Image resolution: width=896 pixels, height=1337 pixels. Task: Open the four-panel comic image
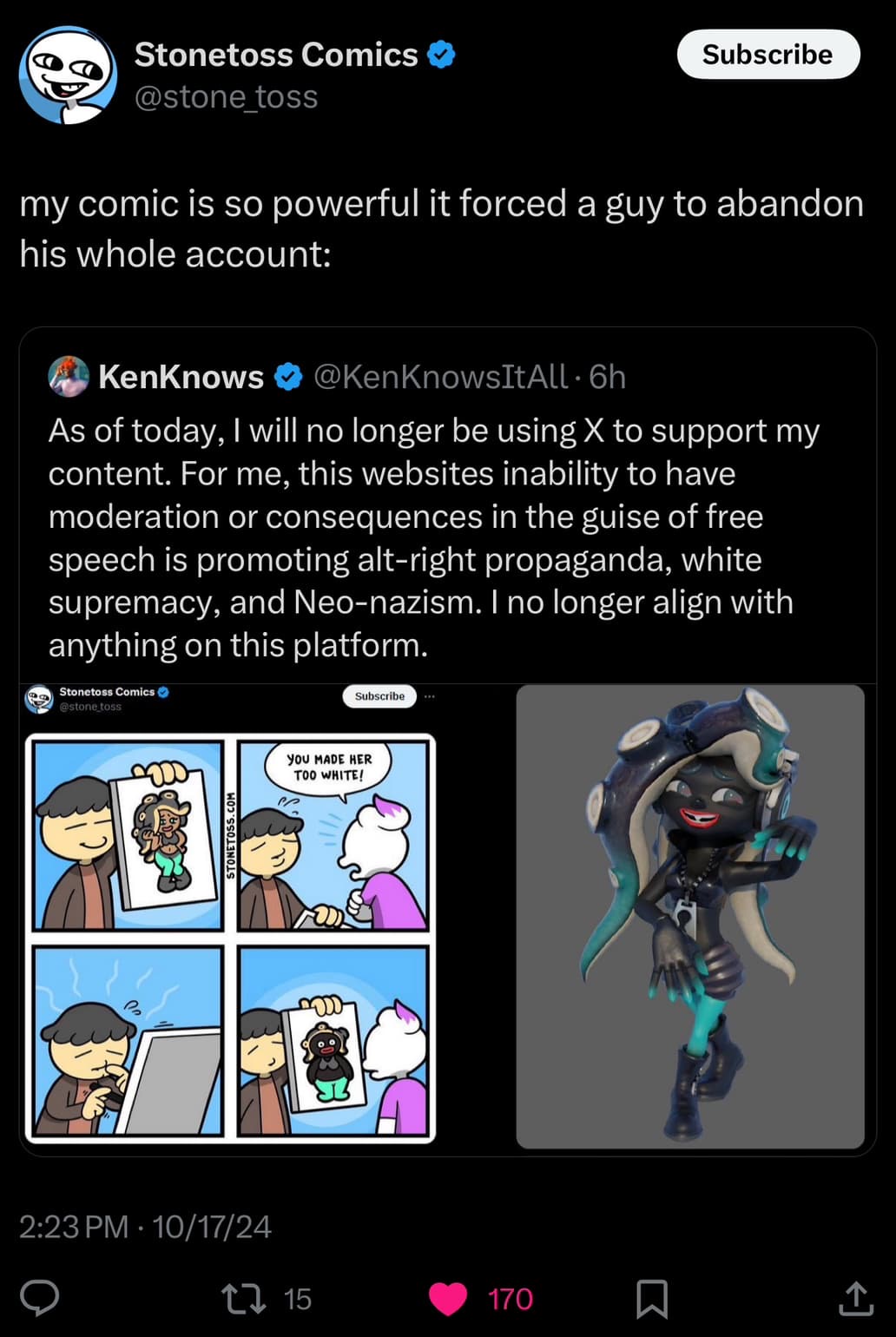click(230, 939)
